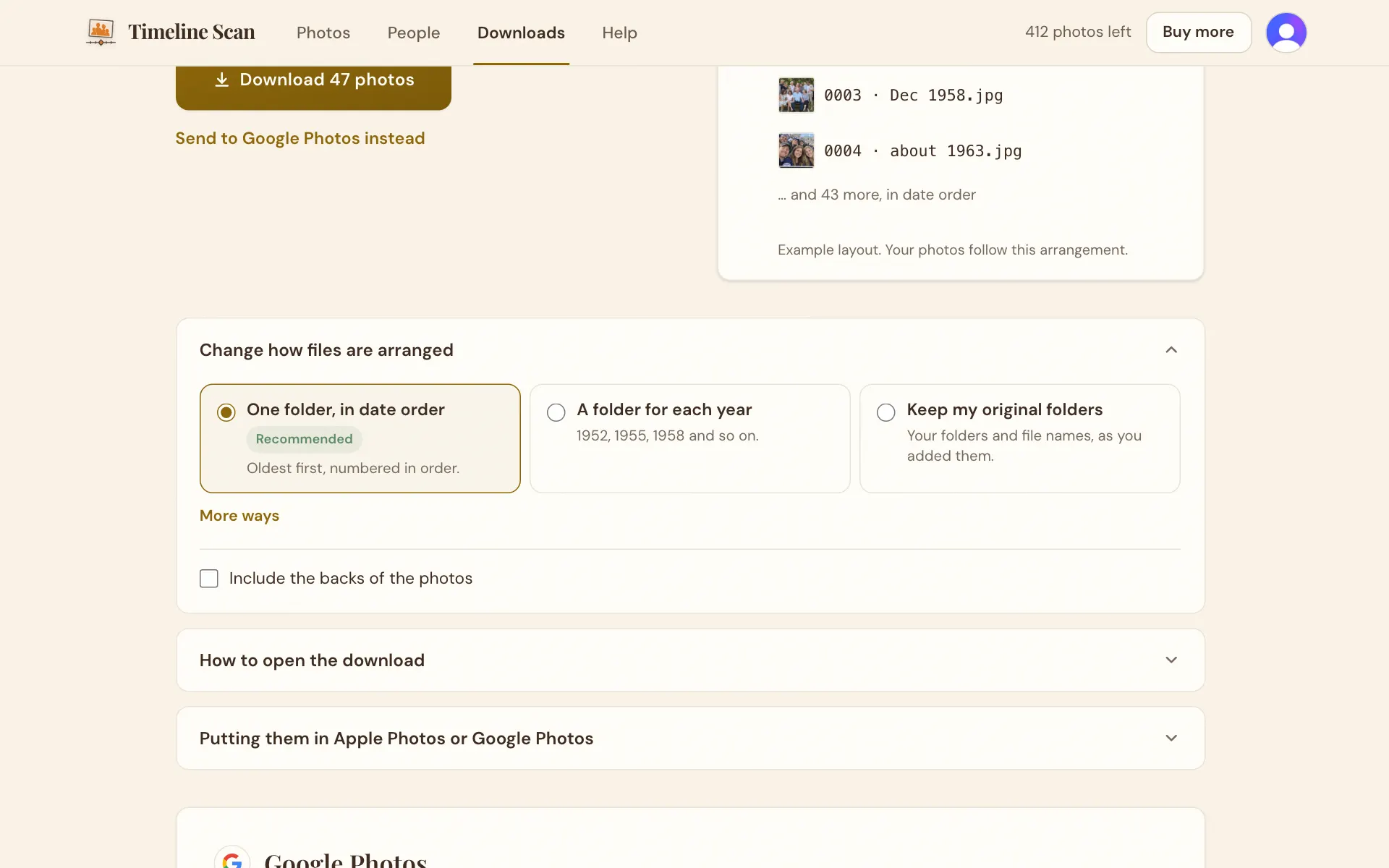Click the Google Photos heading

click(x=346, y=859)
